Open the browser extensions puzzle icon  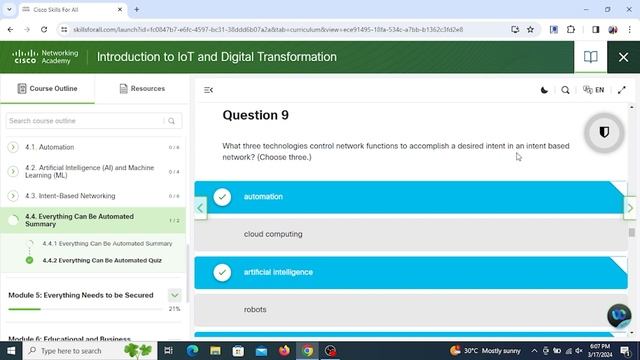point(571,29)
